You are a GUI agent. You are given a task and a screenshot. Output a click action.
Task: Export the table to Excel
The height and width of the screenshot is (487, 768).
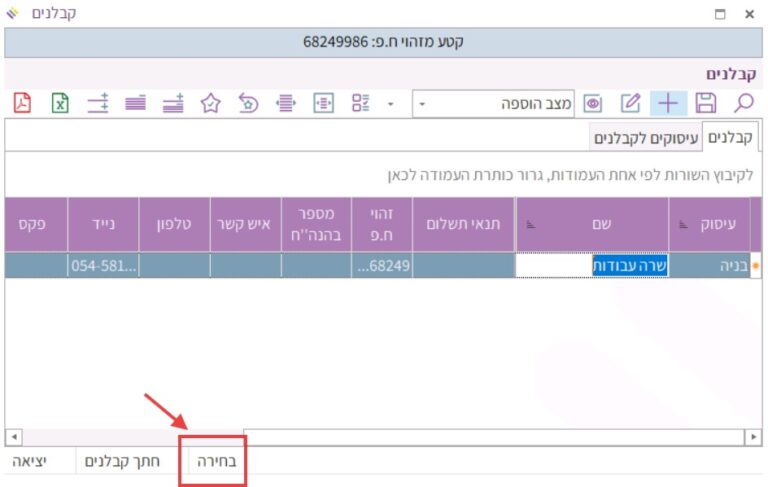(60, 103)
